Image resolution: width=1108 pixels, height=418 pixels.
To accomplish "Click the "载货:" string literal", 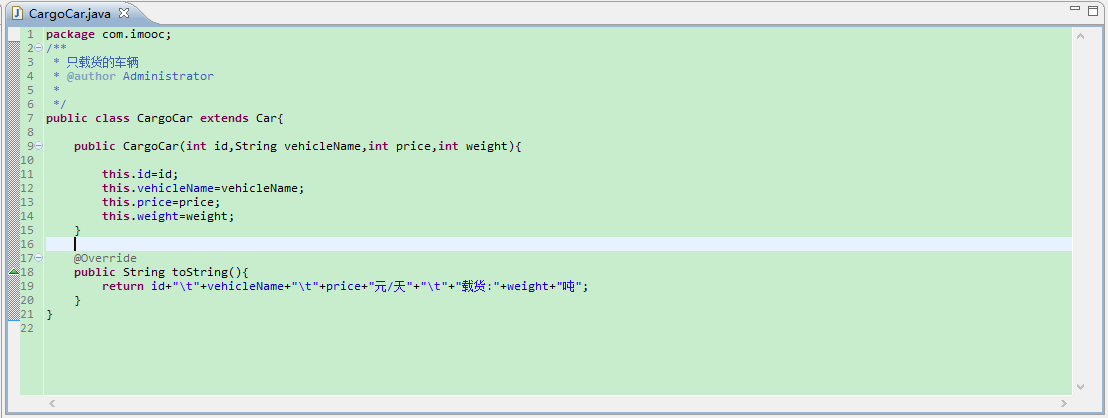I will 479,286.
